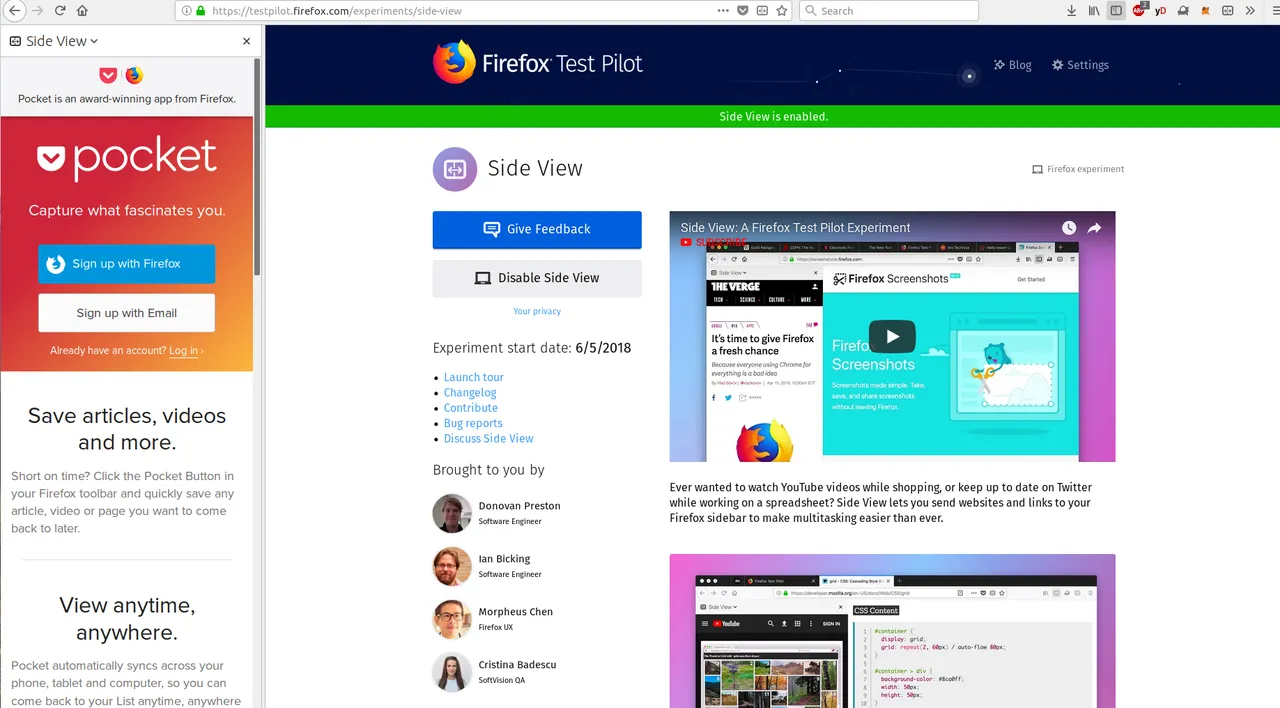Click the Side View experiment icon
Image resolution: width=1280 pixels, height=708 pixels.
pos(455,169)
